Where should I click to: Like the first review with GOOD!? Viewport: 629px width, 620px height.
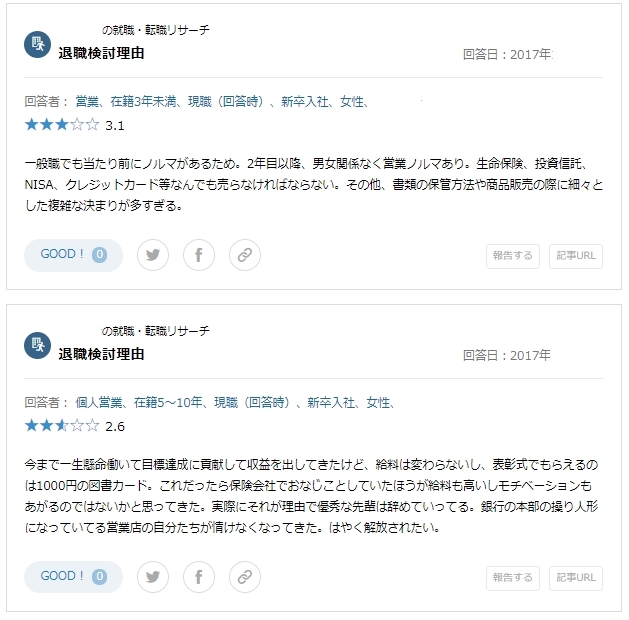(x=73, y=255)
